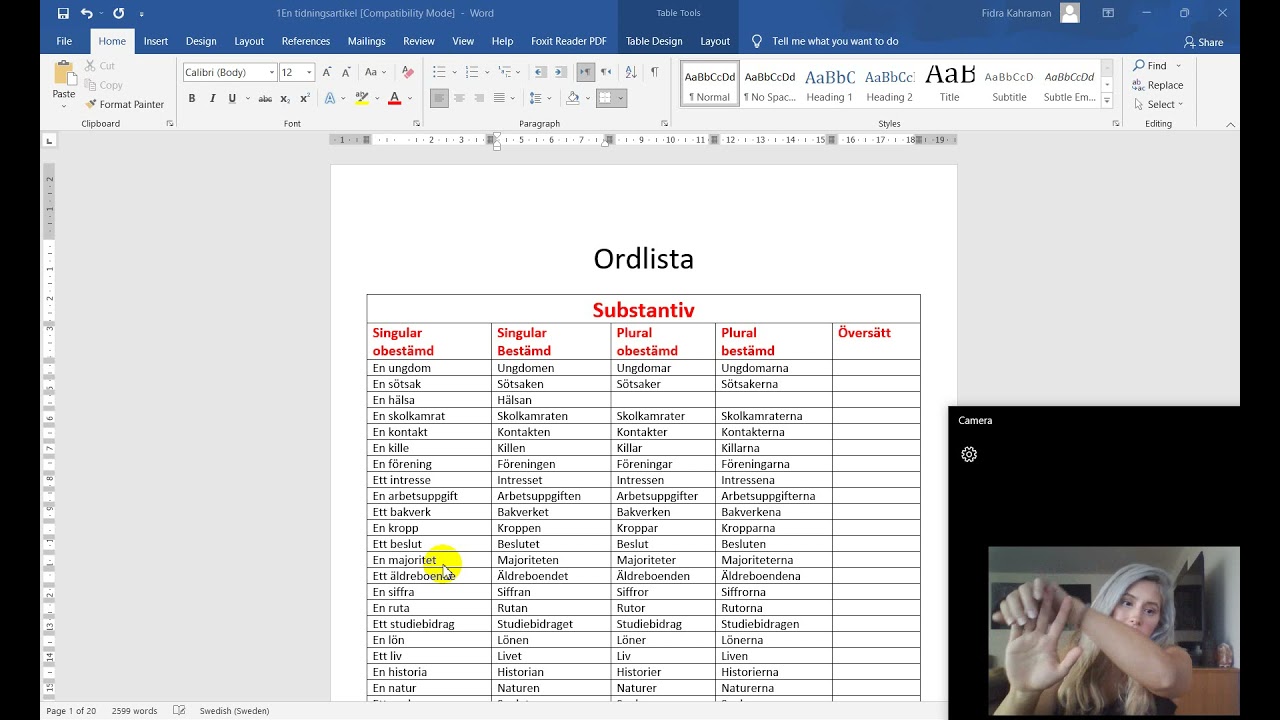Viewport: 1280px width, 720px height.
Task: Switch to the References tab
Action: pyautogui.click(x=305, y=41)
